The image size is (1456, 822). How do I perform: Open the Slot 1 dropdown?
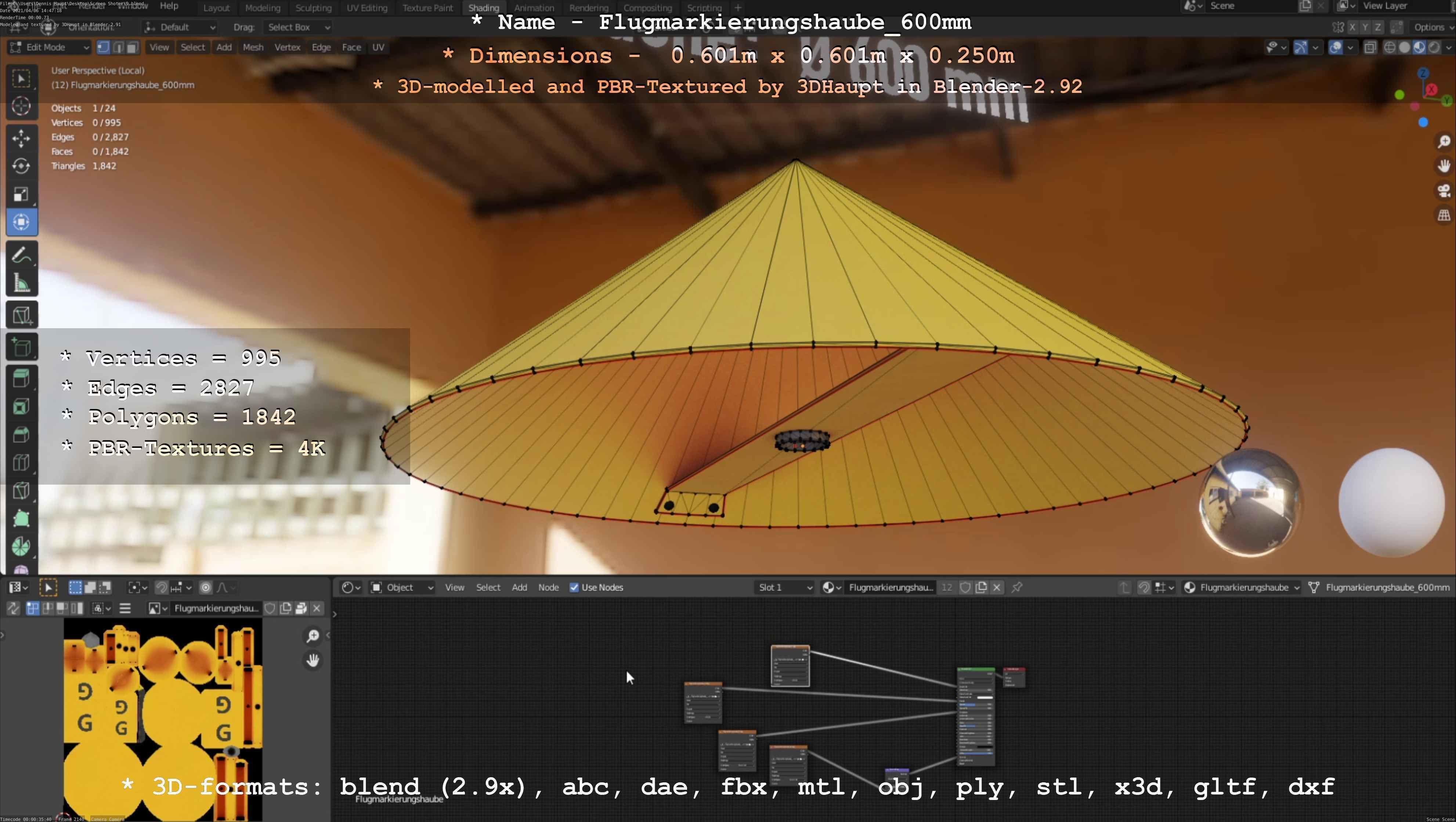click(x=784, y=587)
